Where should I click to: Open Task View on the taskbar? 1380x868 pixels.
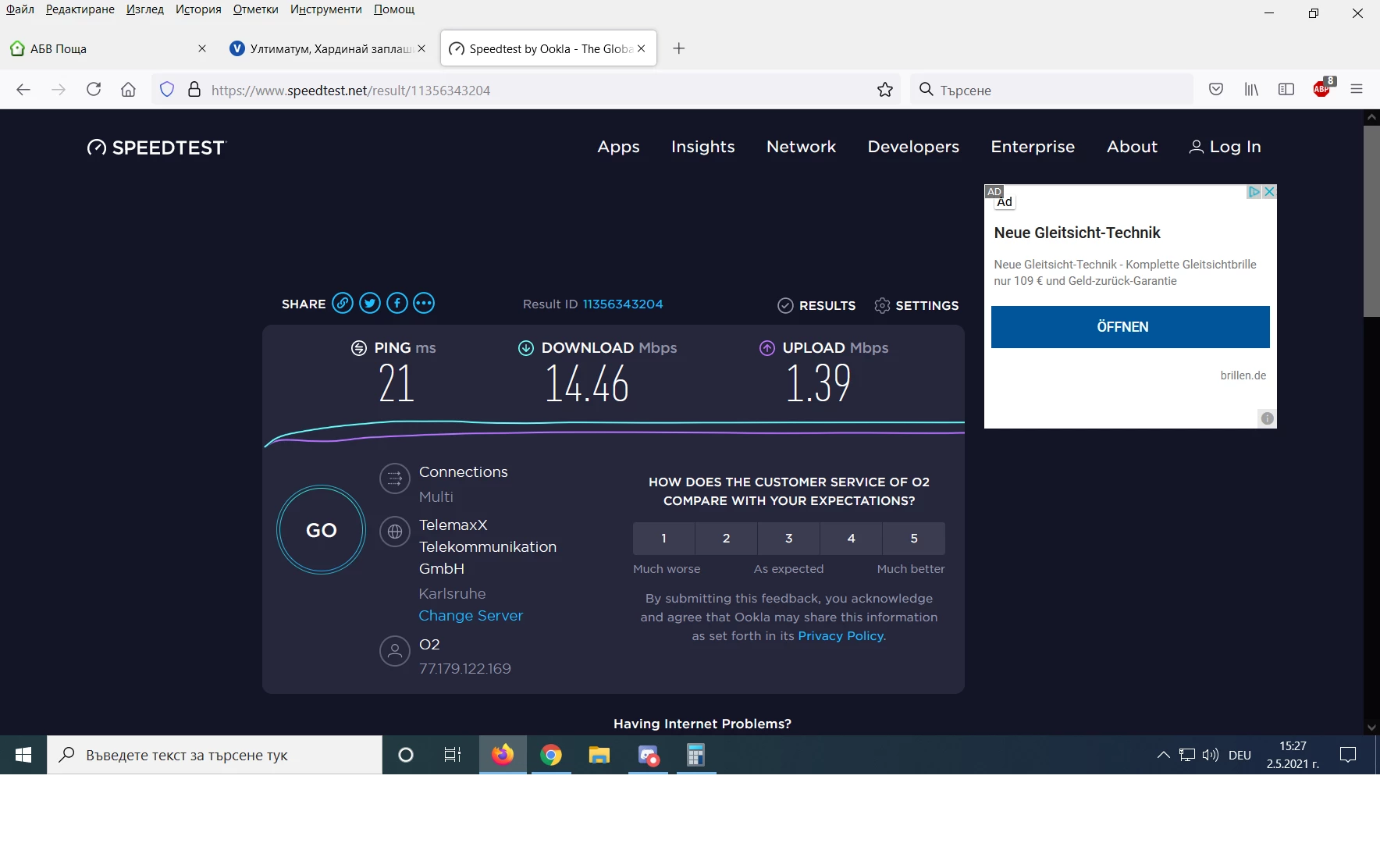pyautogui.click(x=453, y=755)
